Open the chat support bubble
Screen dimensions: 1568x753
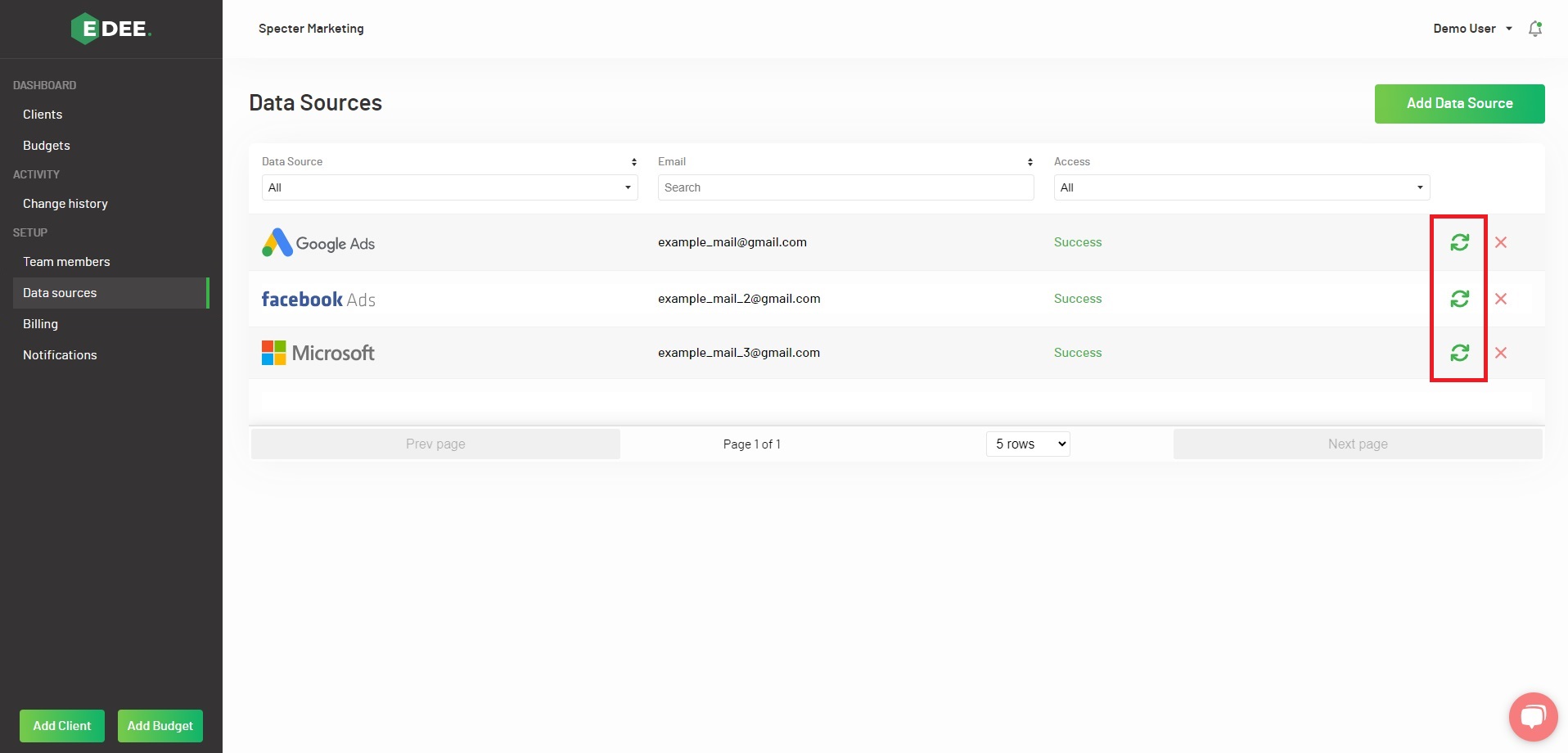tap(1533, 717)
